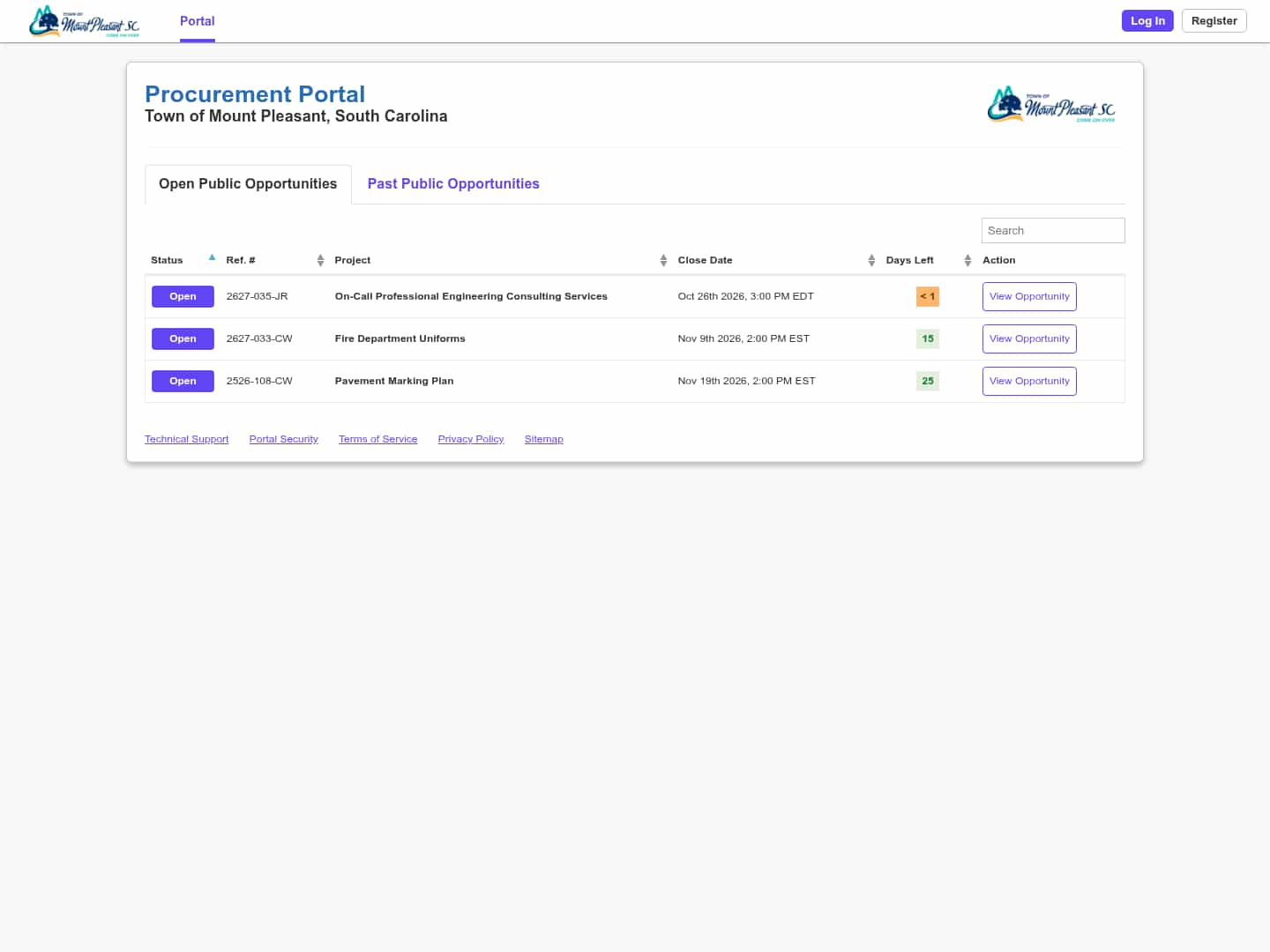The width and height of the screenshot is (1270, 952).
Task: Click the Mount Pleasant SC logo in header
Action: 84,21
